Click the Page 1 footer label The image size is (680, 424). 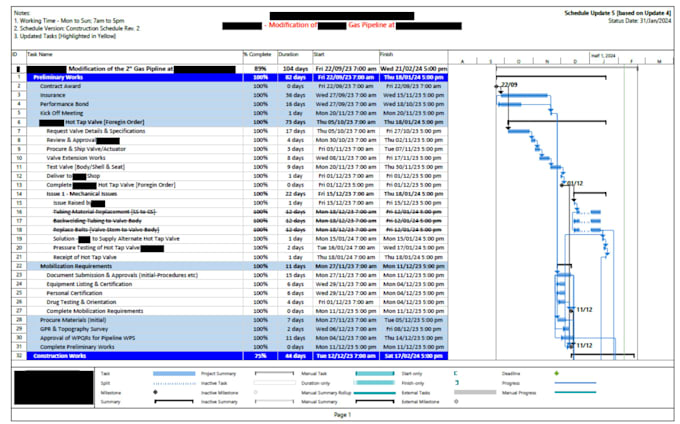(x=343, y=415)
